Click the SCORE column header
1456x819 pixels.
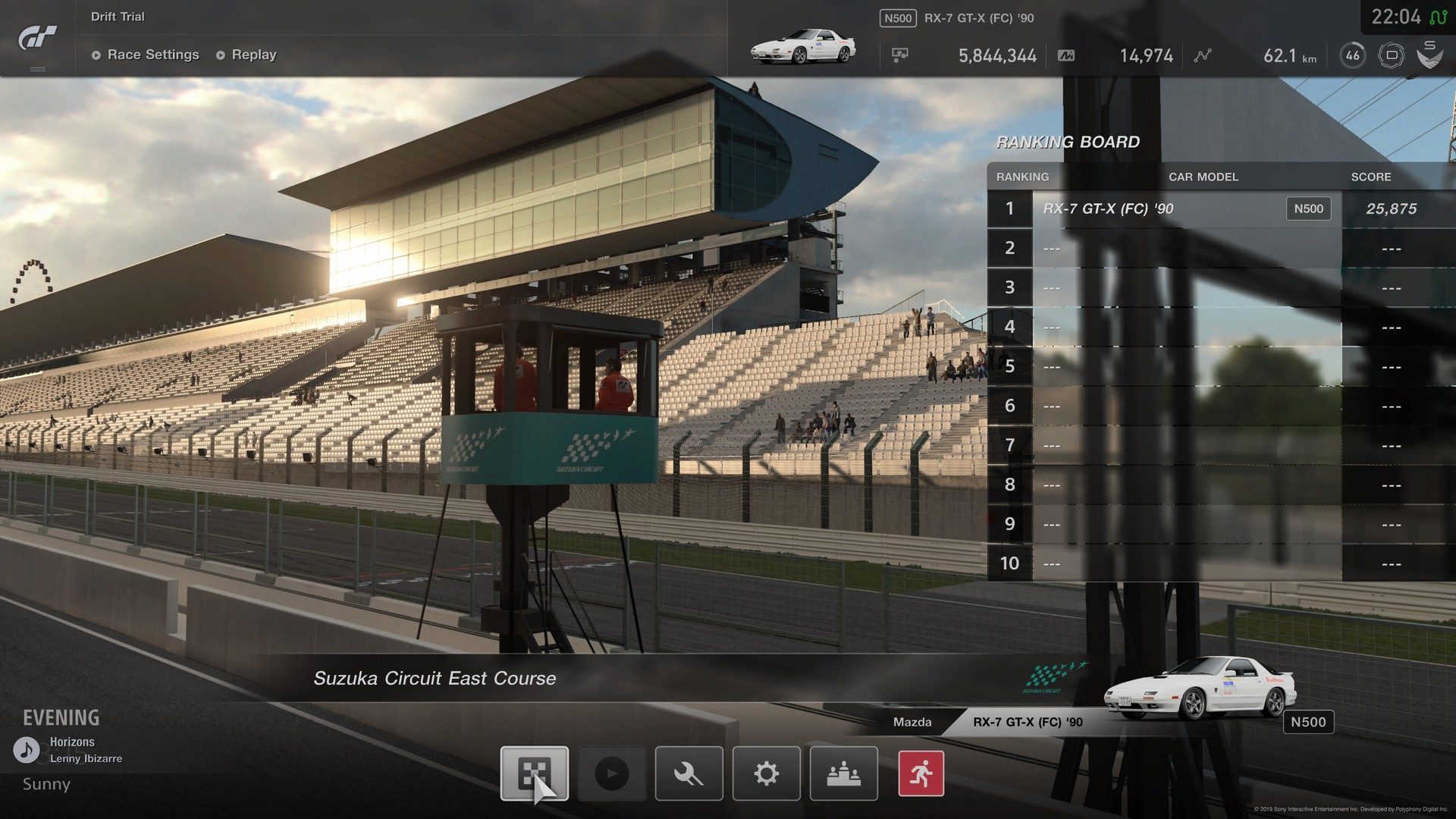(1370, 177)
